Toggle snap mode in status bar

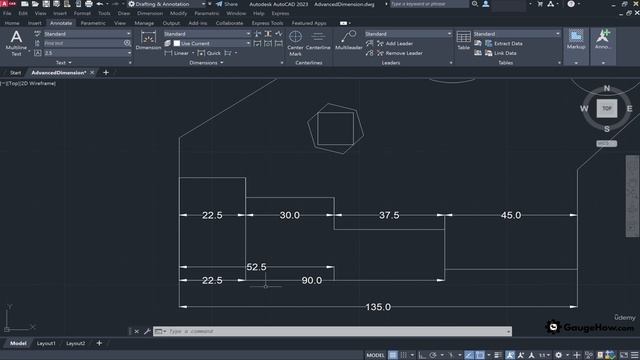pos(403,355)
